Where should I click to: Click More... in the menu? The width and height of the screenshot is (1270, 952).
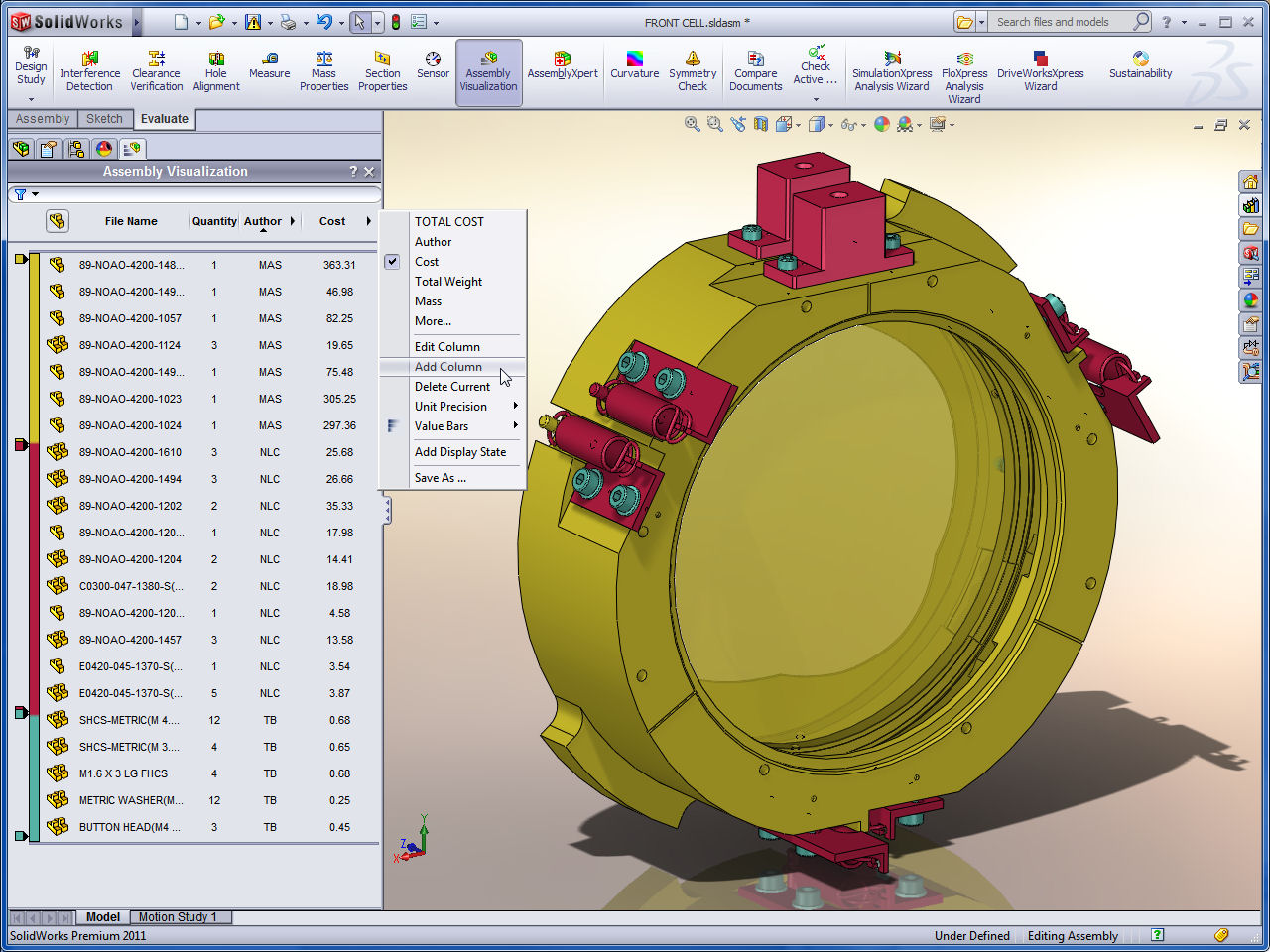click(x=433, y=321)
